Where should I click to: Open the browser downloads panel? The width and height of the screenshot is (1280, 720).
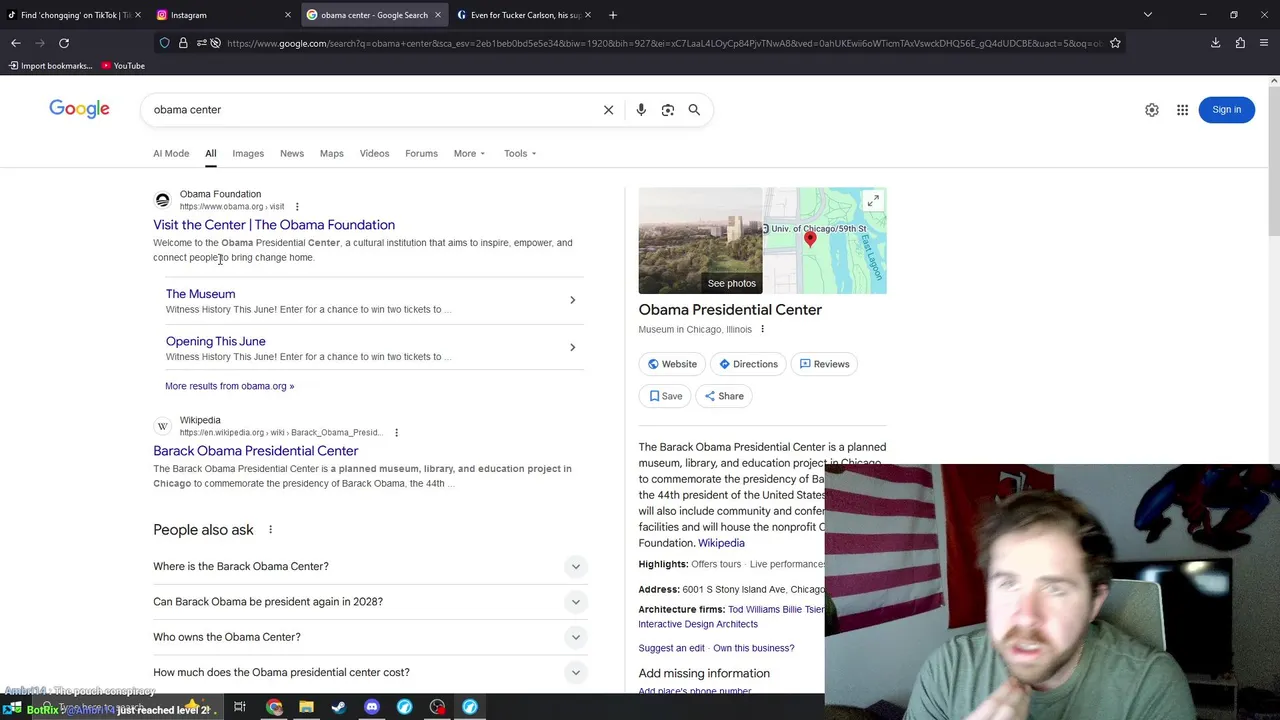1216,43
